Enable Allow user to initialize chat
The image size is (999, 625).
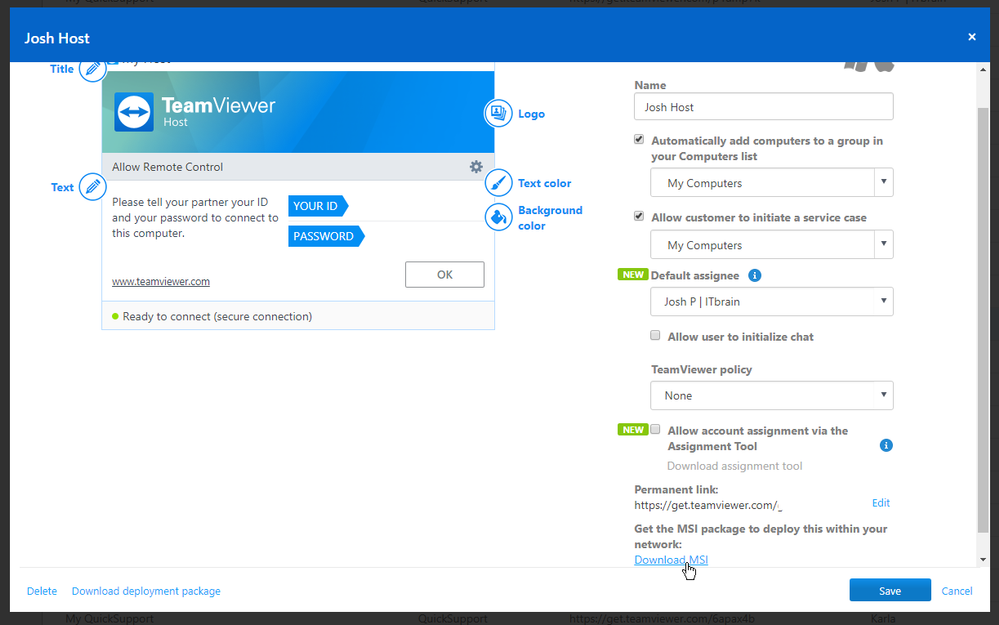click(655, 336)
